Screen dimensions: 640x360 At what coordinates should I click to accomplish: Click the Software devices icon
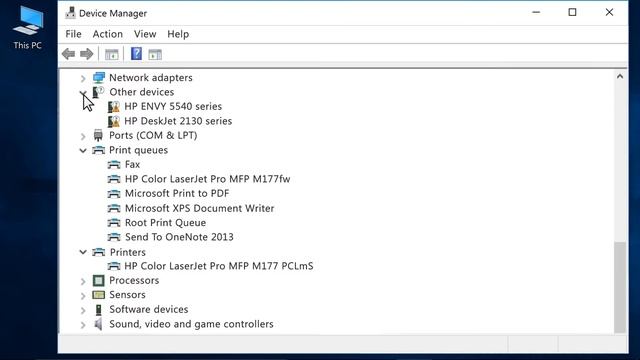click(x=98, y=310)
